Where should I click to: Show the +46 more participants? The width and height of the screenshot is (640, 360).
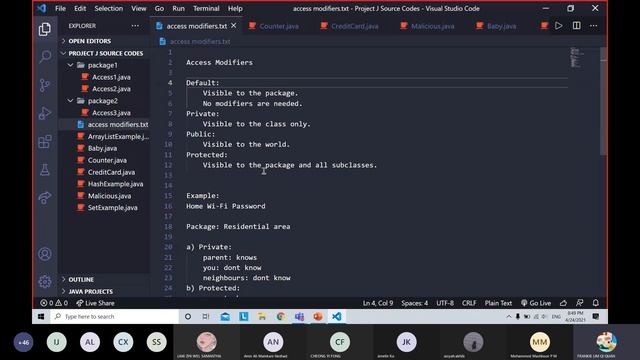[x=23, y=342]
